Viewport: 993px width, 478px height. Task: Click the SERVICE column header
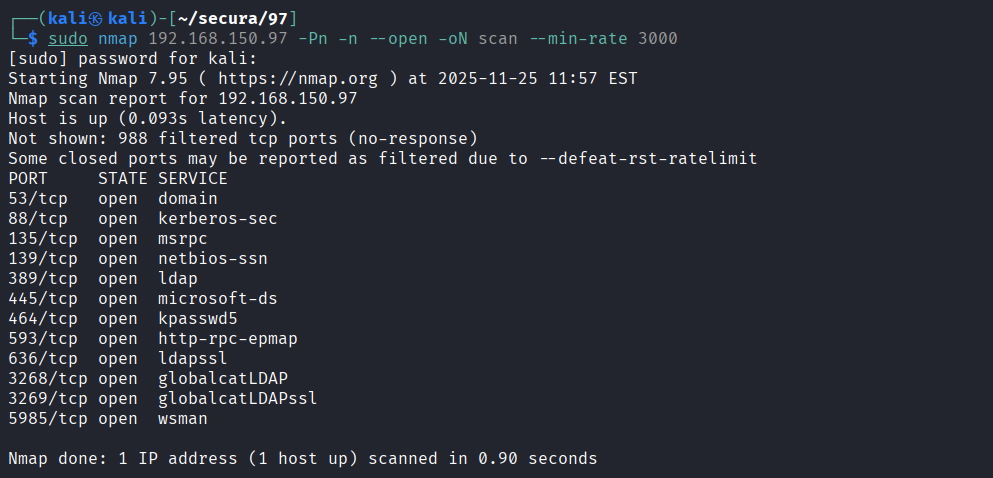[192, 178]
